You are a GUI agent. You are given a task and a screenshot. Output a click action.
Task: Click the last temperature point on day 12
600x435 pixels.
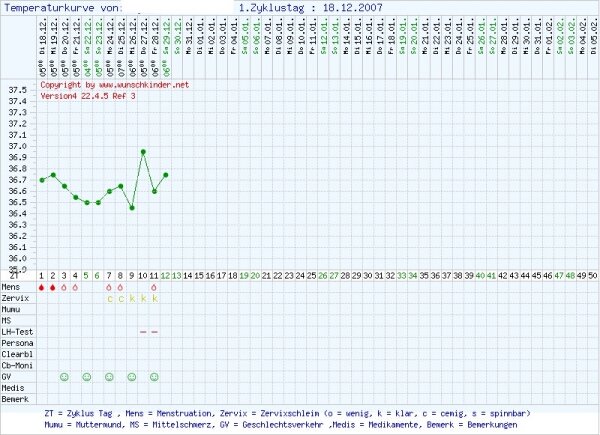(x=166, y=174)
